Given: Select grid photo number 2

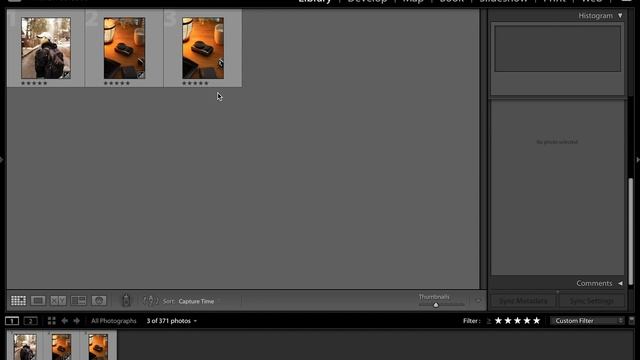Looking at the screenshot, I should [x=124, y=48].
